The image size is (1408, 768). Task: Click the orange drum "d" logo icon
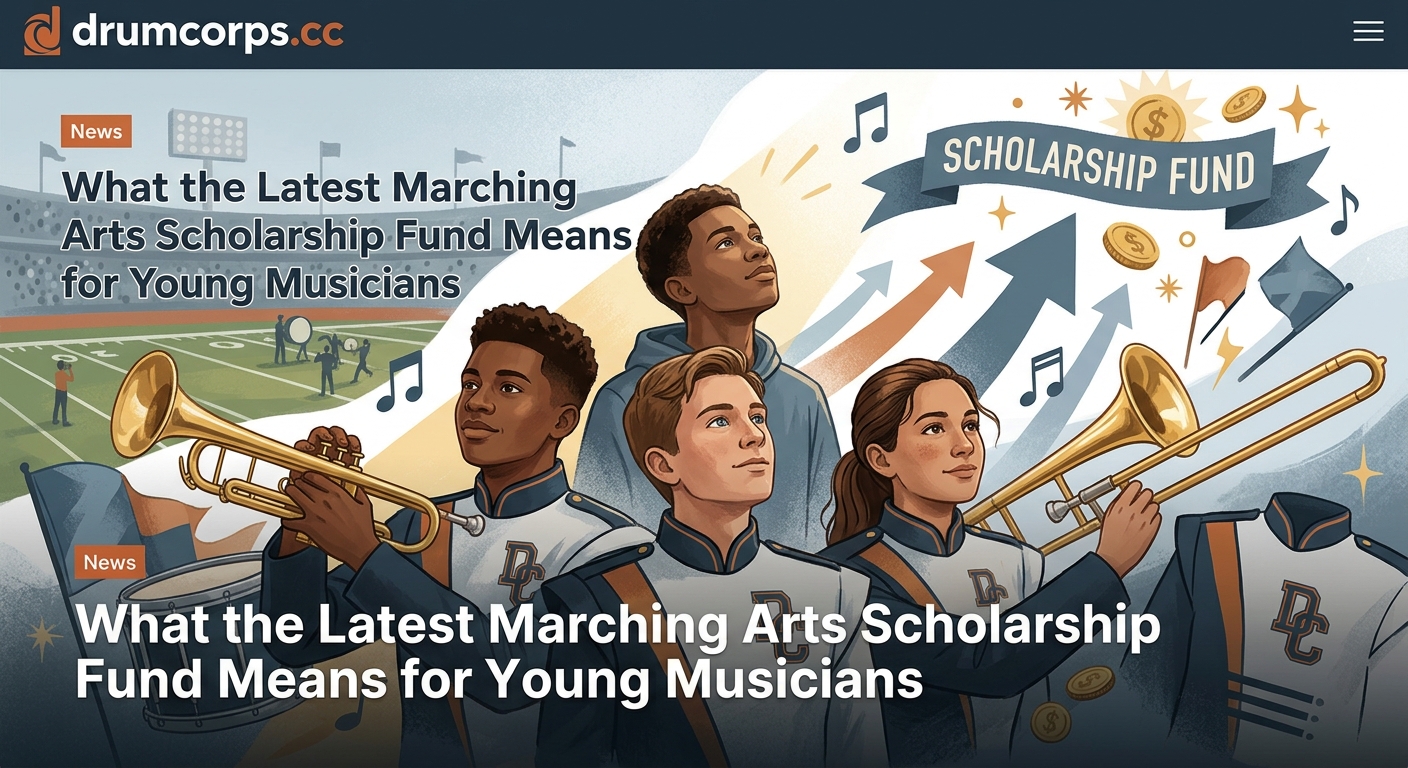(42, 33)
